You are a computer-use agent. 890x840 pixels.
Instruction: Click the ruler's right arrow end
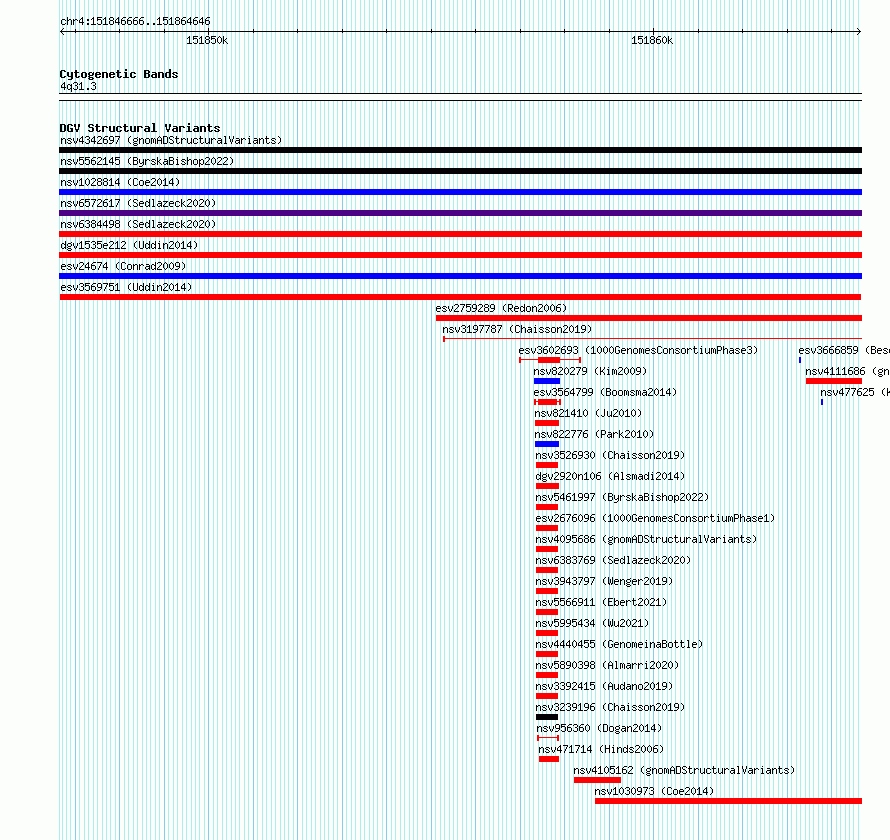point(859,32)
